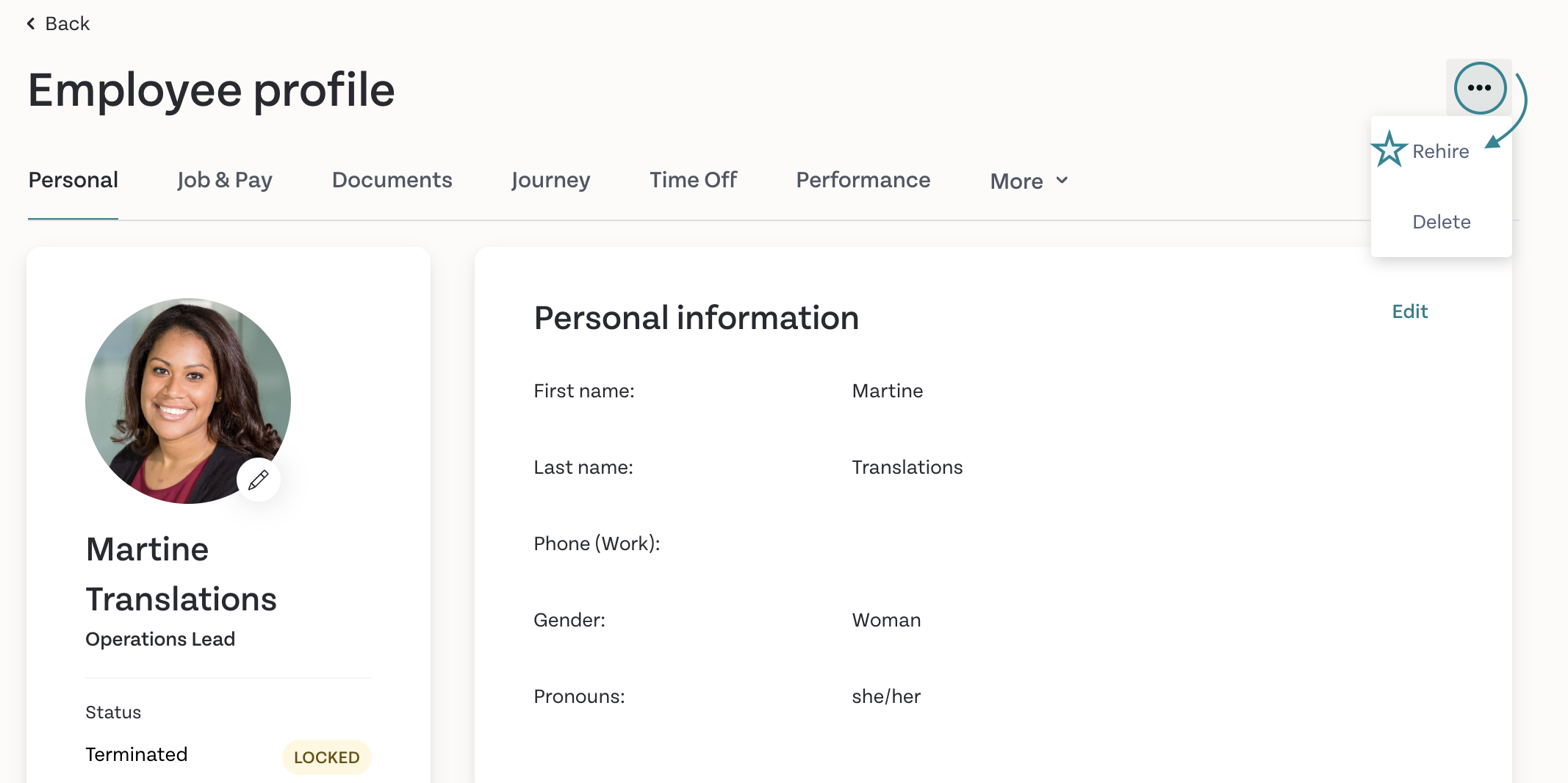Expand the More tab dropdown chevron

tap(1062, 180)
